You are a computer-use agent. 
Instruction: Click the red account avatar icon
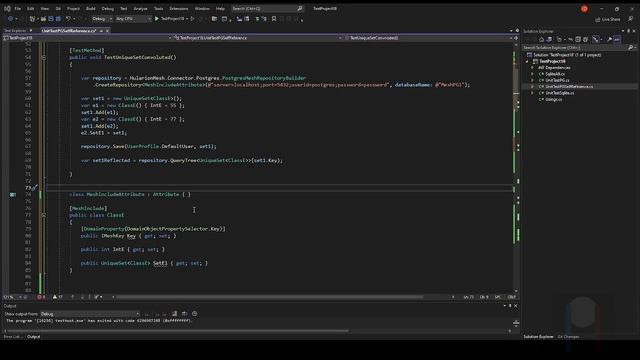[x=584, y=9]
